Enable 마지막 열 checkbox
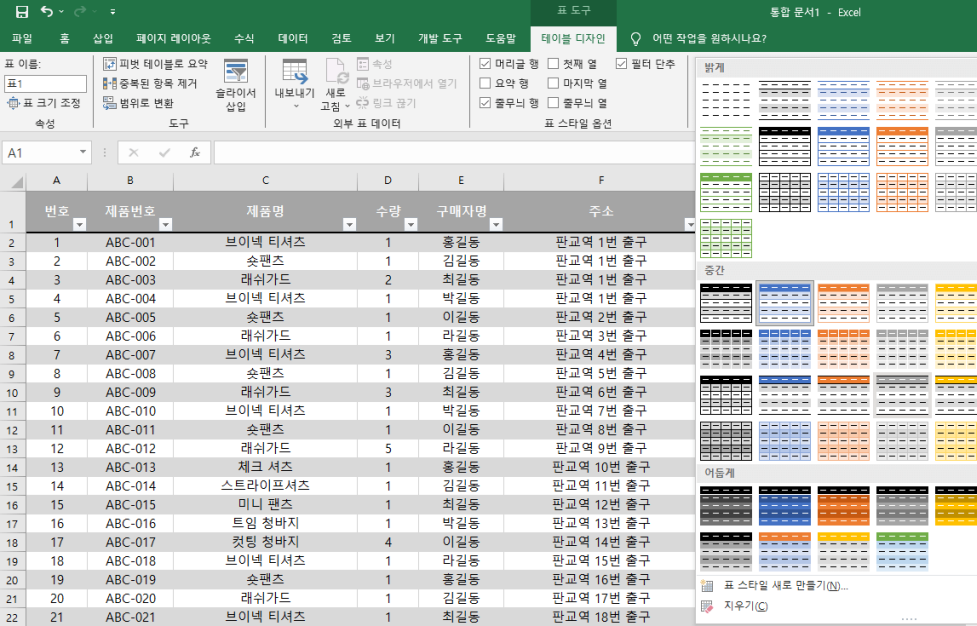Screen dimensions: 977x626 [553, 83]
